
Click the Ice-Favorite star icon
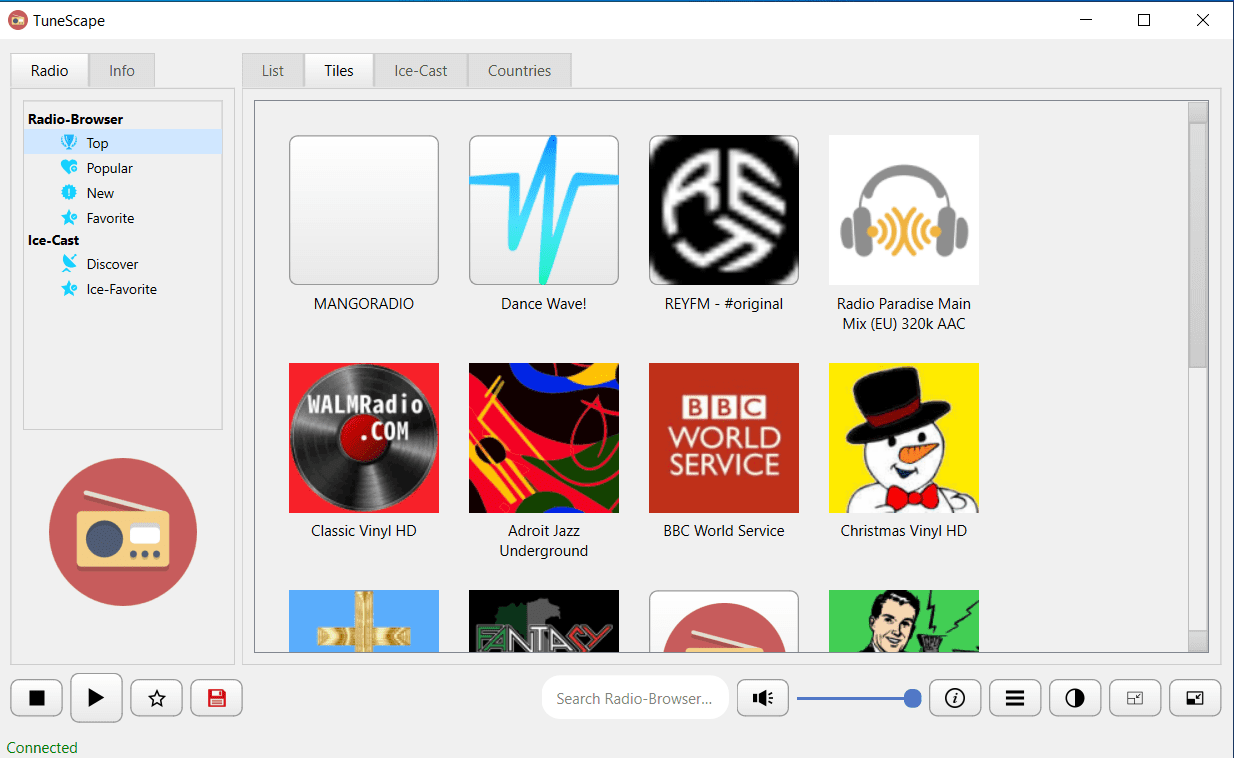click(x=69, y=288)
